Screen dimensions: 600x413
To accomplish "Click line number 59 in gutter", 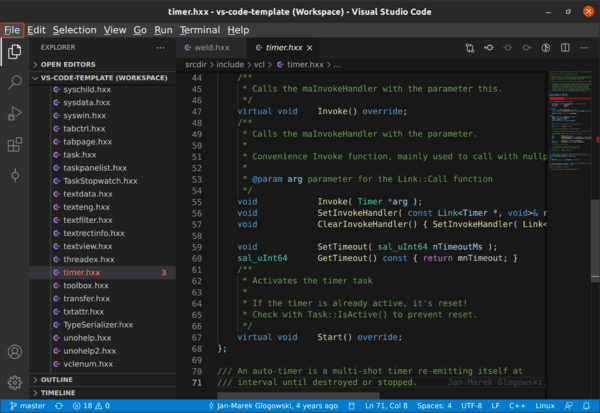I will 197,247.
